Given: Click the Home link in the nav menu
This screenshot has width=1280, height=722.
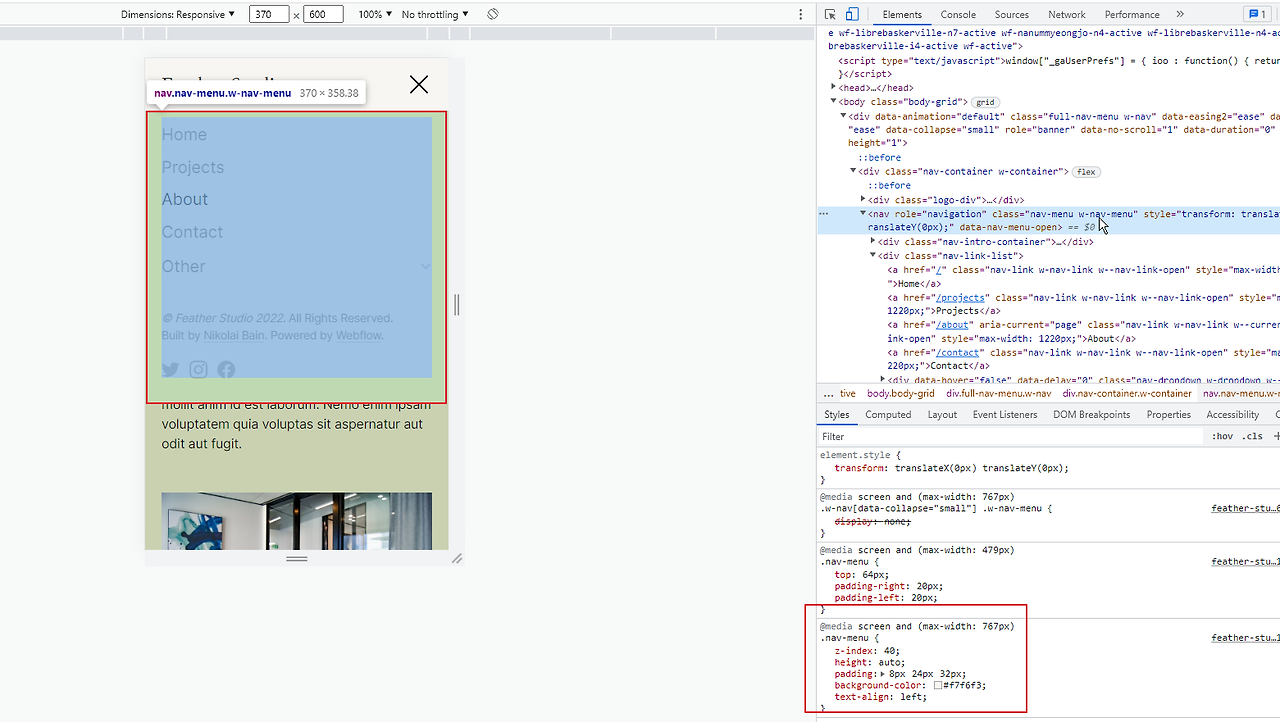Looking at the screenshot, I should click(x=184, y=135).
